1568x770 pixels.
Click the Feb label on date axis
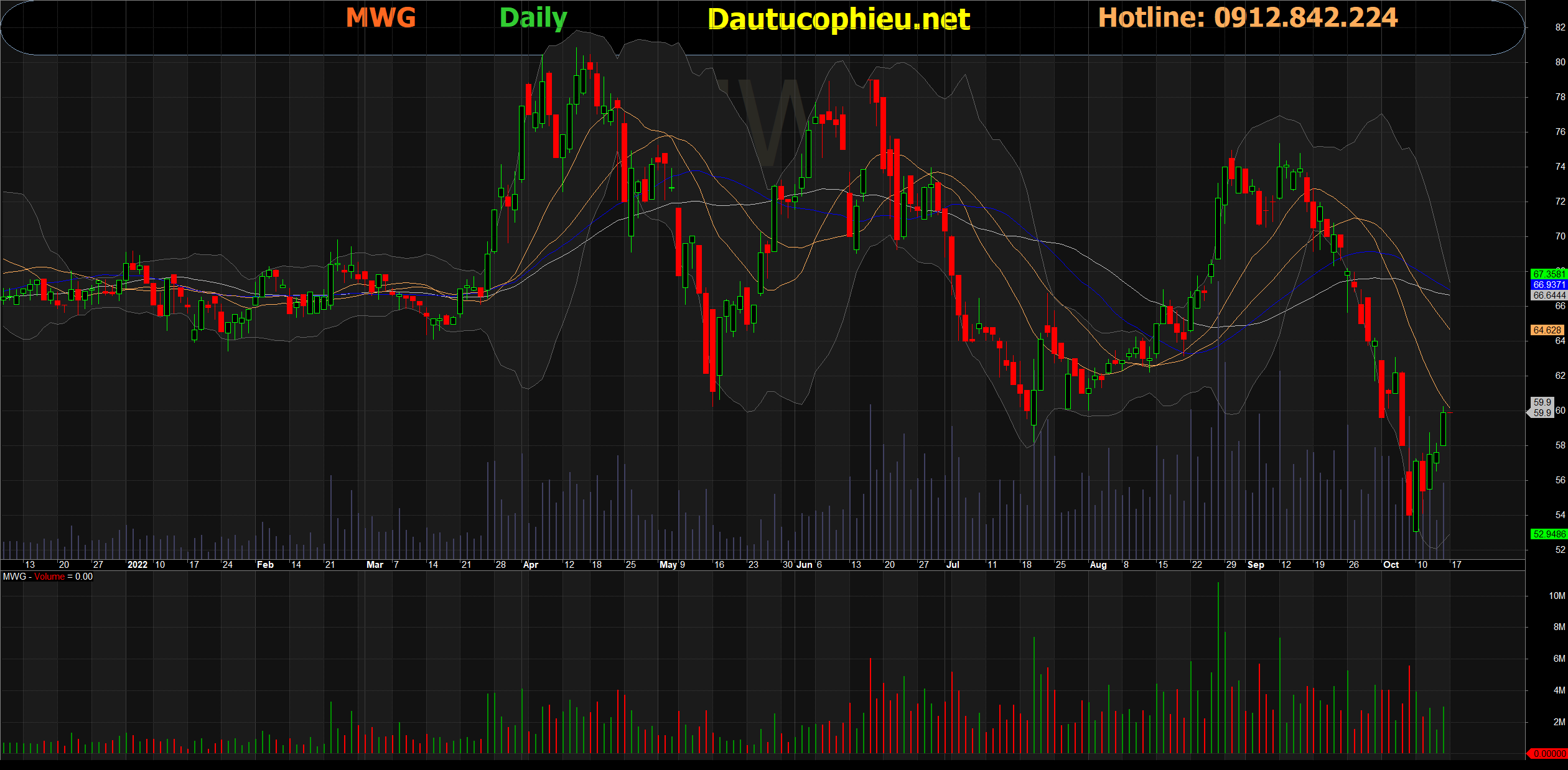[265, 565]
